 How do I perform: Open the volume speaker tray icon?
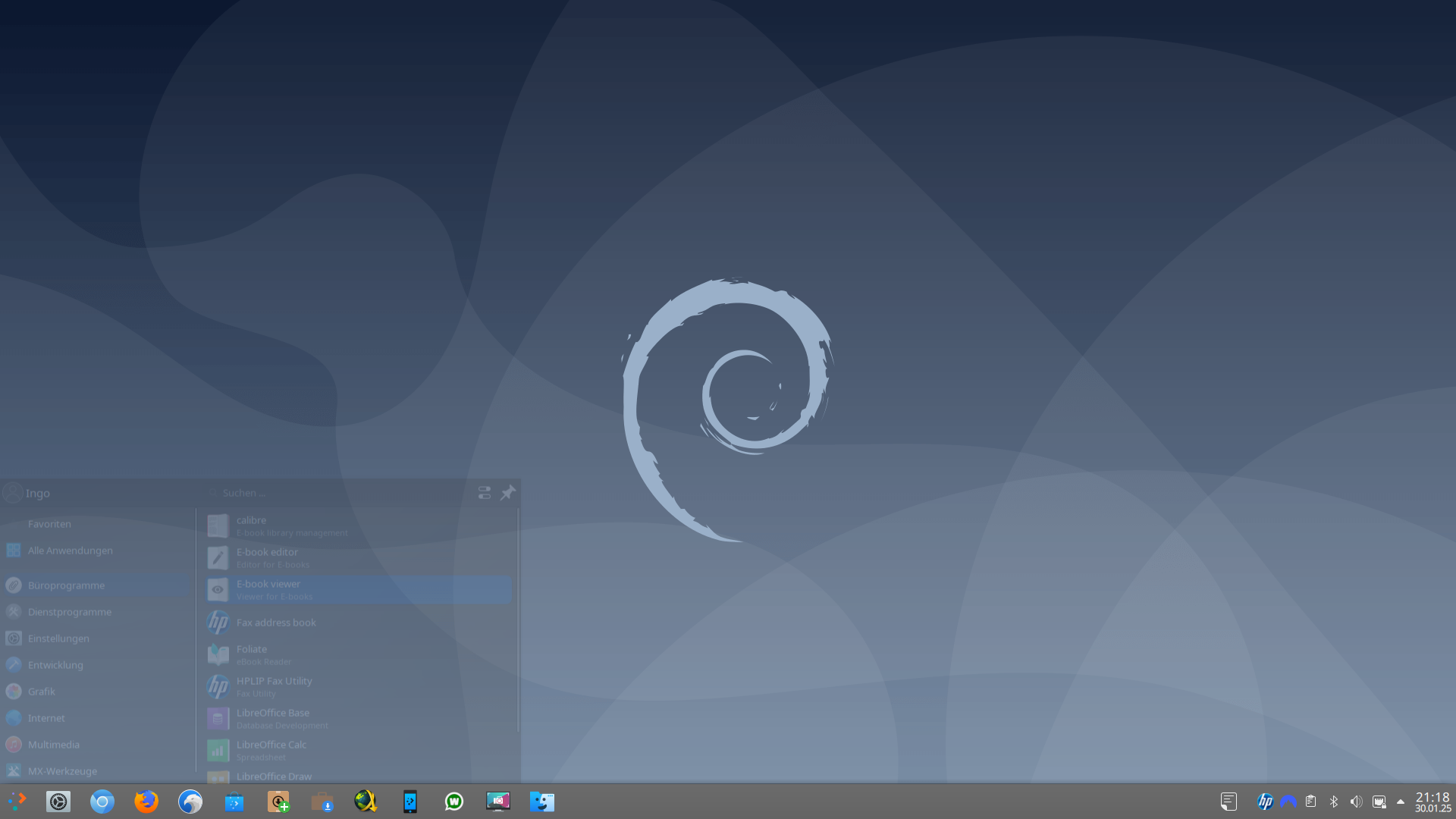[1356, 802]
